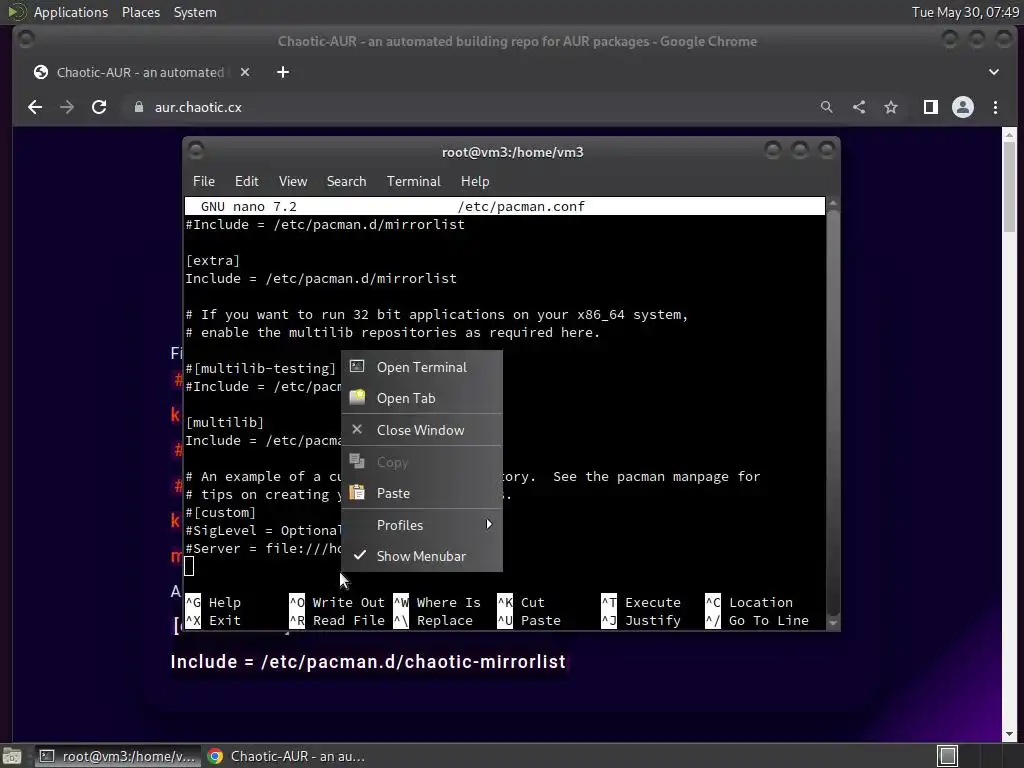
Task: Open the terminal Edit menu
Action: click(246, 181)
